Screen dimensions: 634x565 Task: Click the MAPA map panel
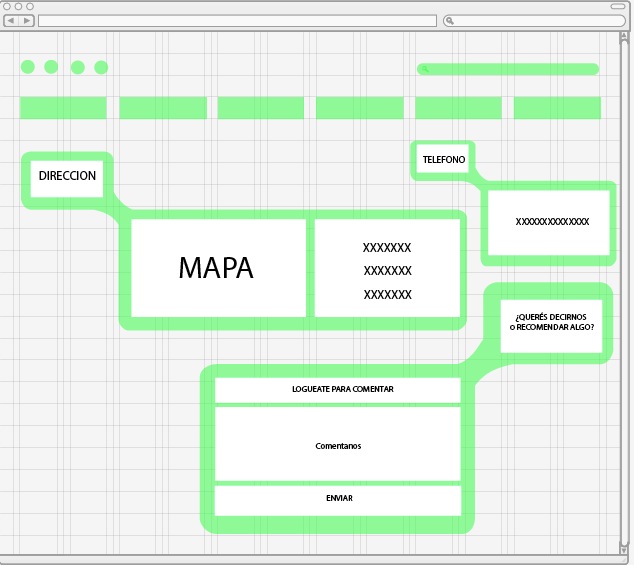217,268
